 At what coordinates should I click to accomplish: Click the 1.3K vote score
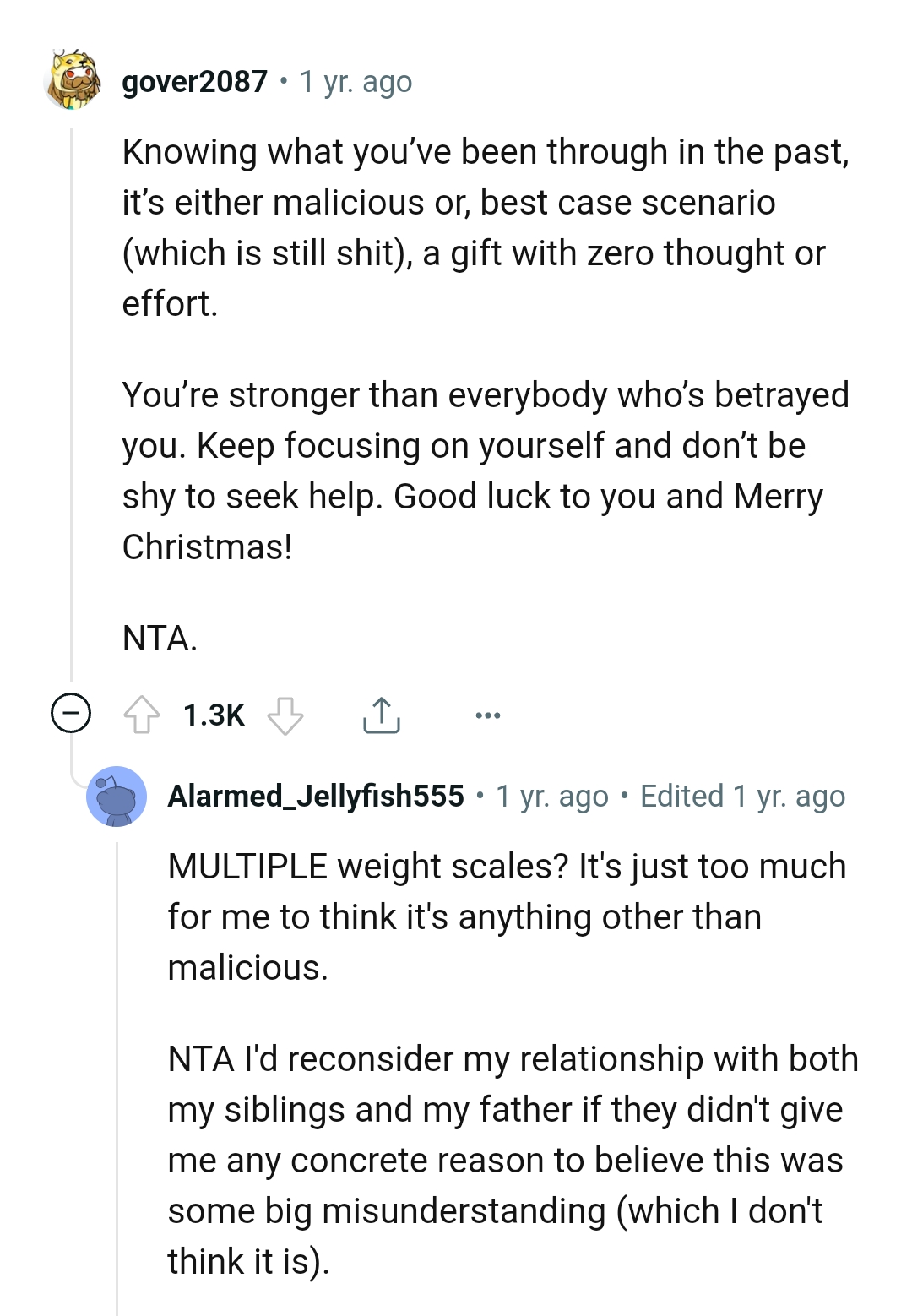[x=214, y=715]
